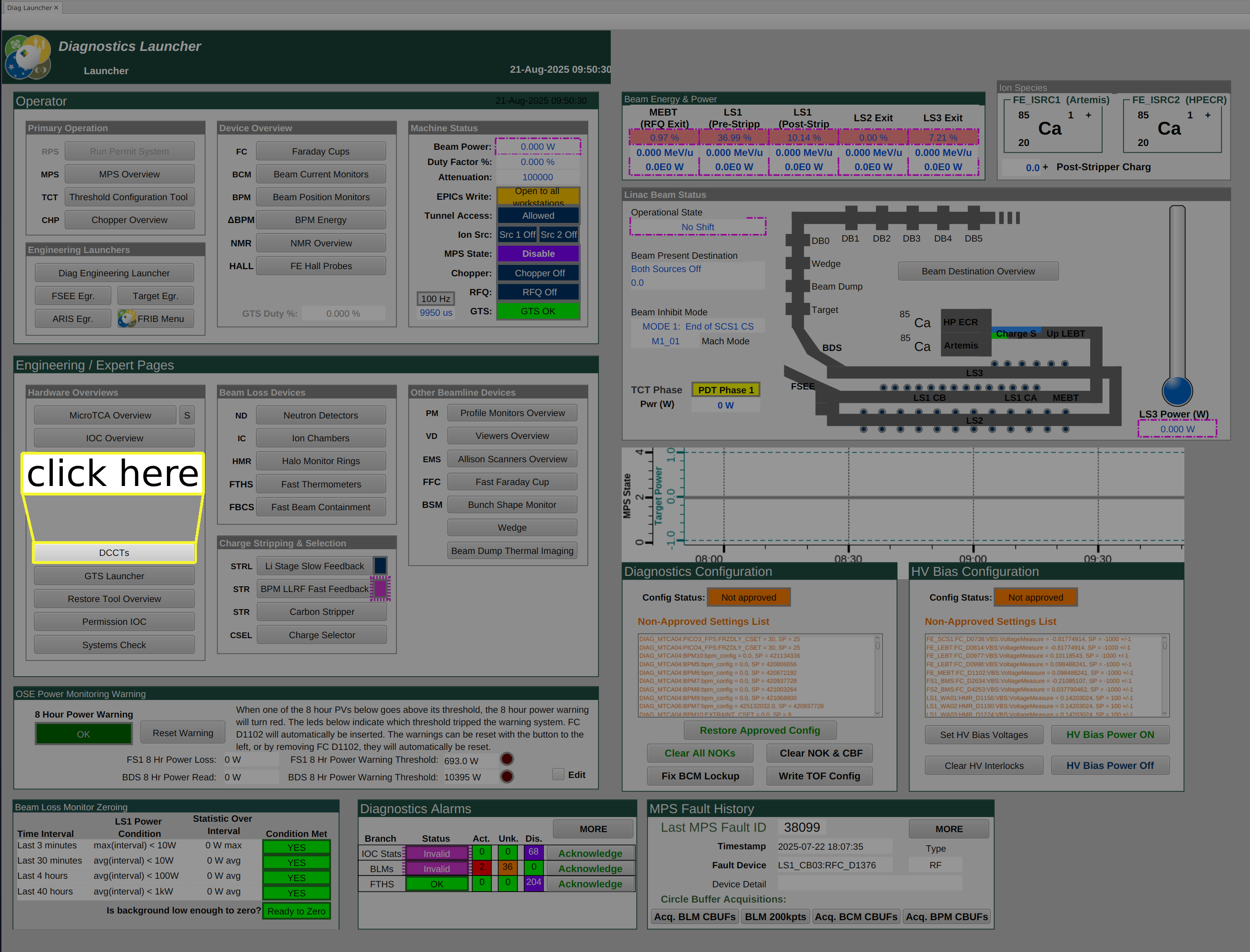This screenshot has height=952, width=1250.
Task: Open MORE in the Diagnostics Alarms panel
Action: [x=593, y=828]
